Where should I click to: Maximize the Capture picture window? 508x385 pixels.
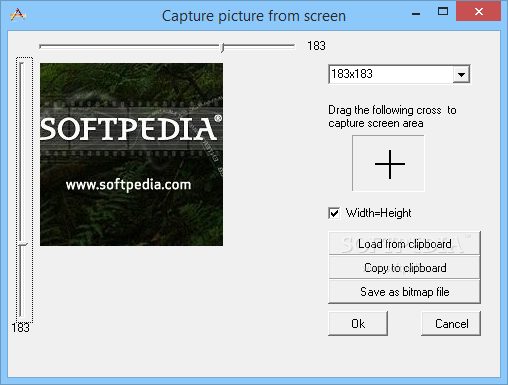(443, 12)
